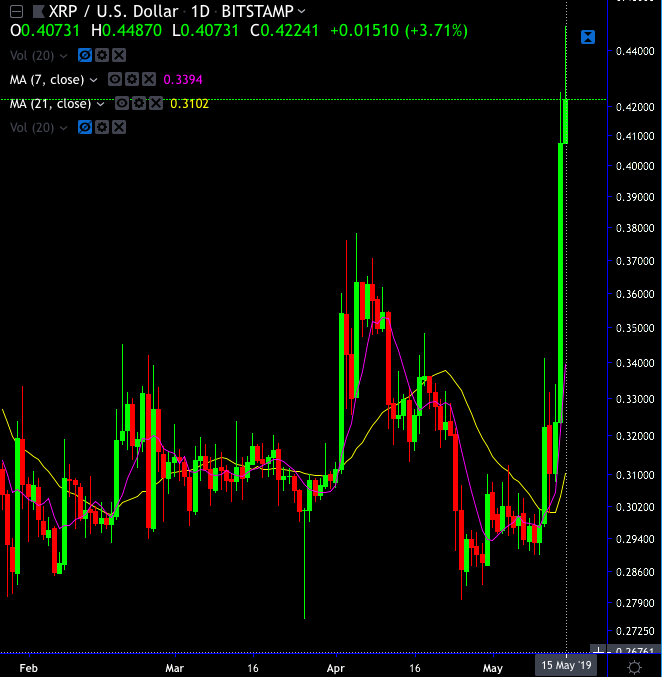Click the yellow 0.3102 MA value
Viewport: 662px width, 677px height.
coord(190,104)
